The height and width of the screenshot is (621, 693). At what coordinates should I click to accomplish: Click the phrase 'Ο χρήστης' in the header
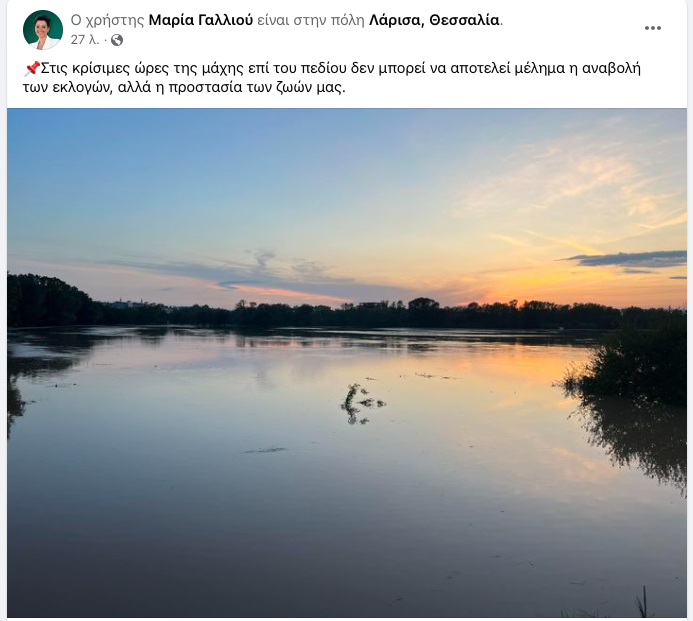coord(107,20)
